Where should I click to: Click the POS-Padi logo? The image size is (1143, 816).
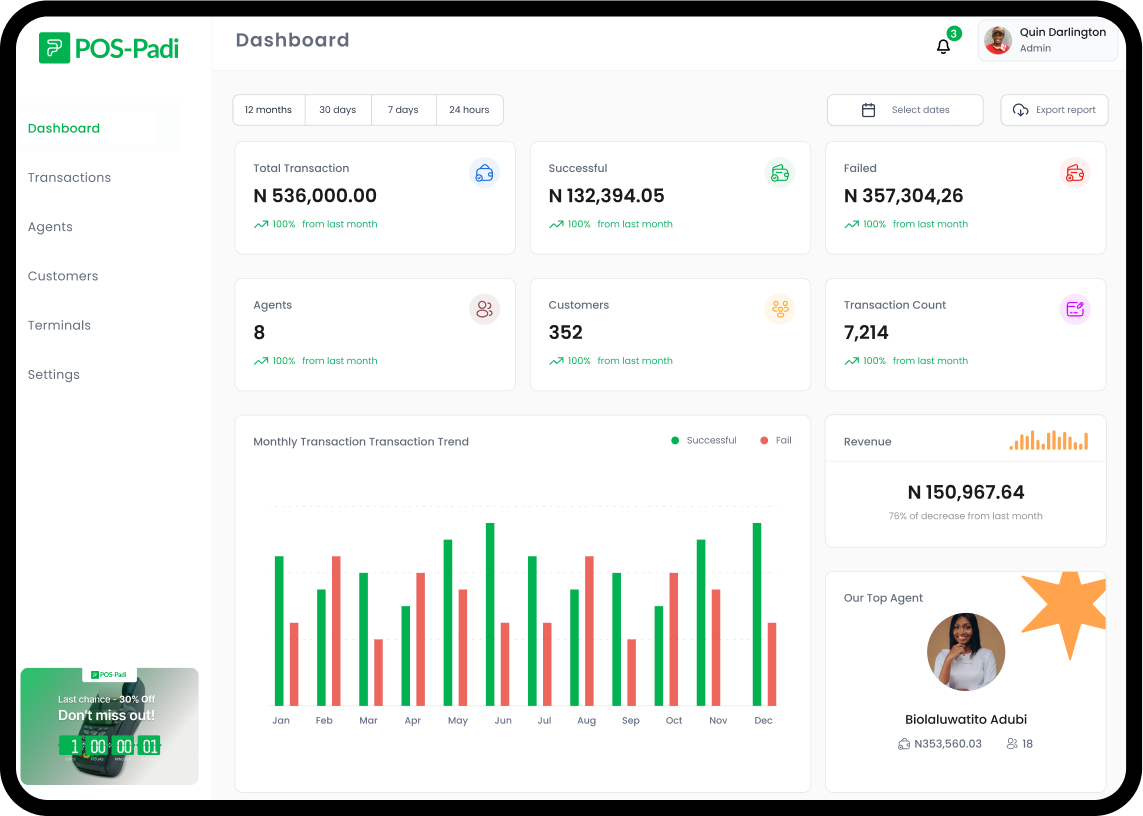[x=109, y=47]
